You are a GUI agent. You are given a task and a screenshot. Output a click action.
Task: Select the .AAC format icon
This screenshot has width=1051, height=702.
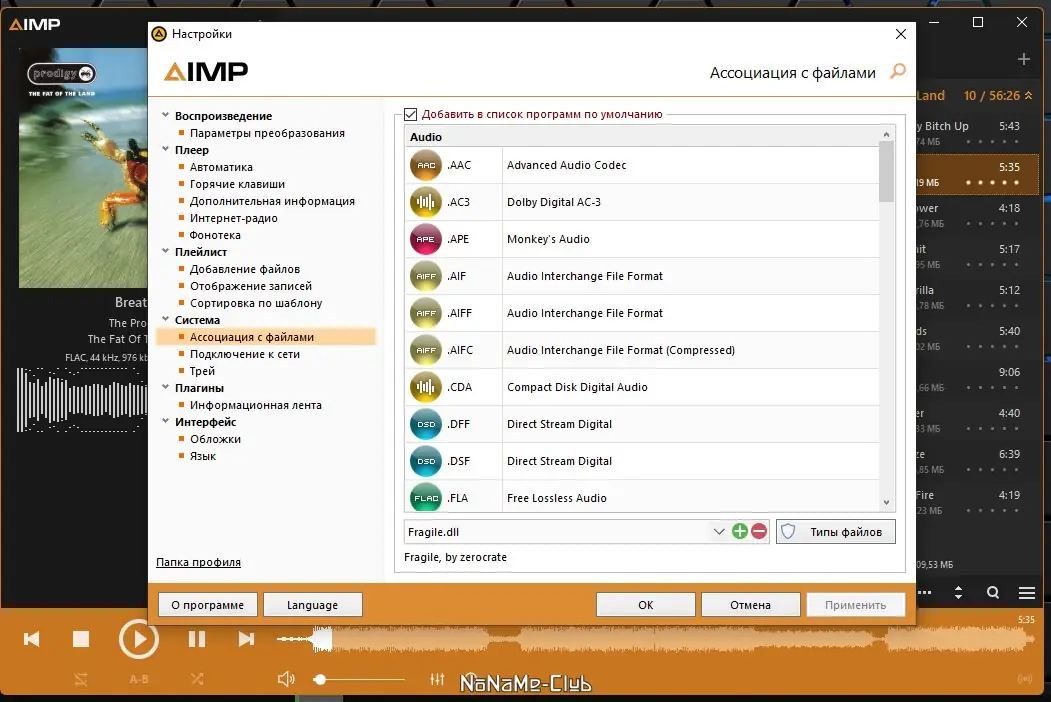(426, 165)
